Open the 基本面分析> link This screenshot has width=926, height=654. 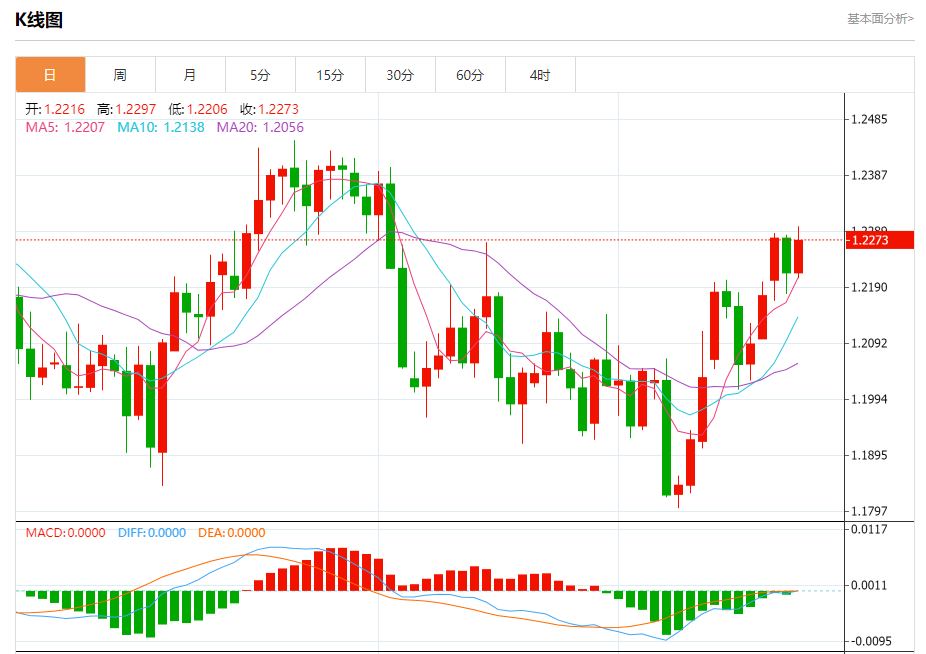(881, 19)
